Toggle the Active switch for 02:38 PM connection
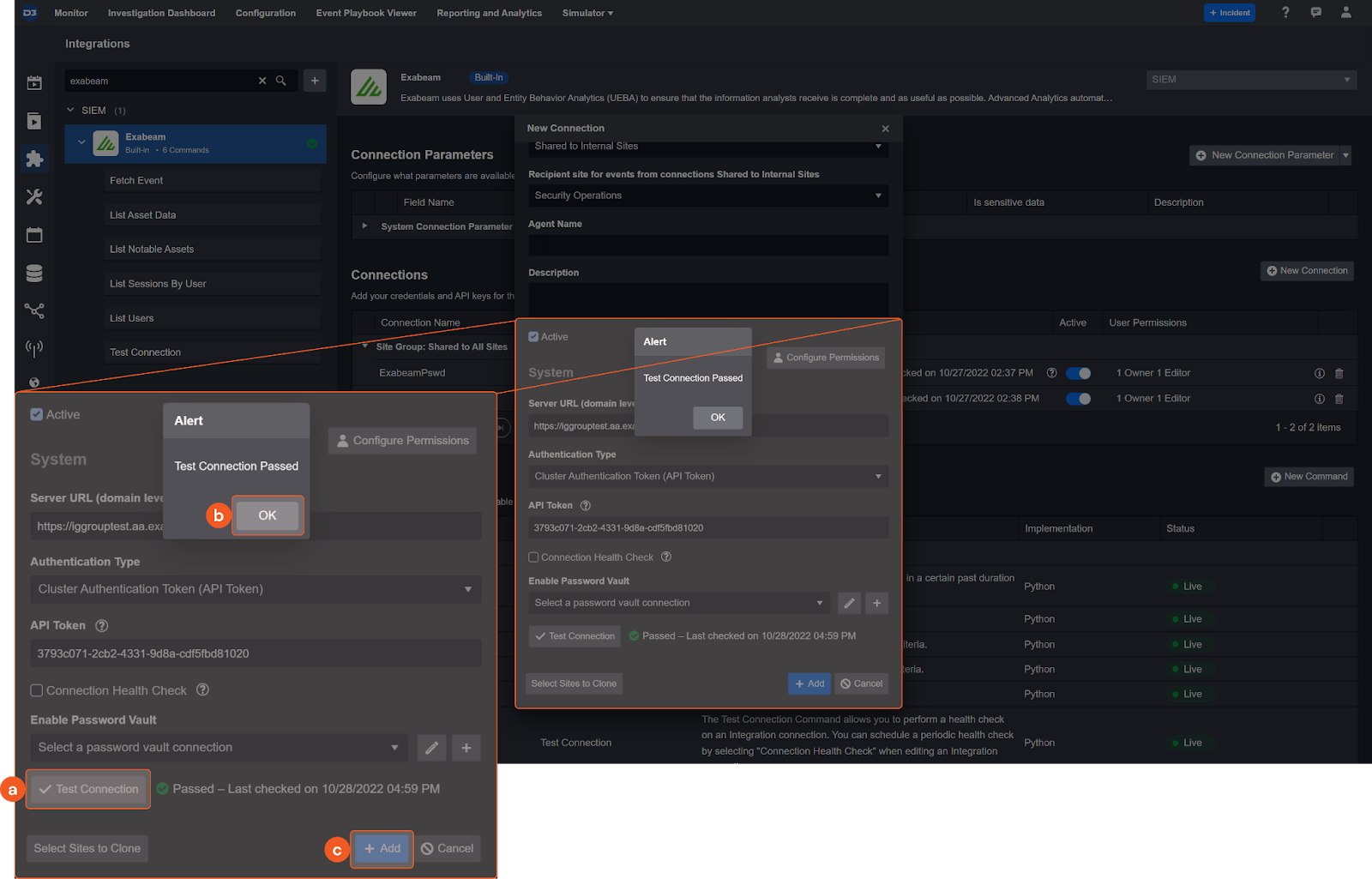 point(1079,399)
